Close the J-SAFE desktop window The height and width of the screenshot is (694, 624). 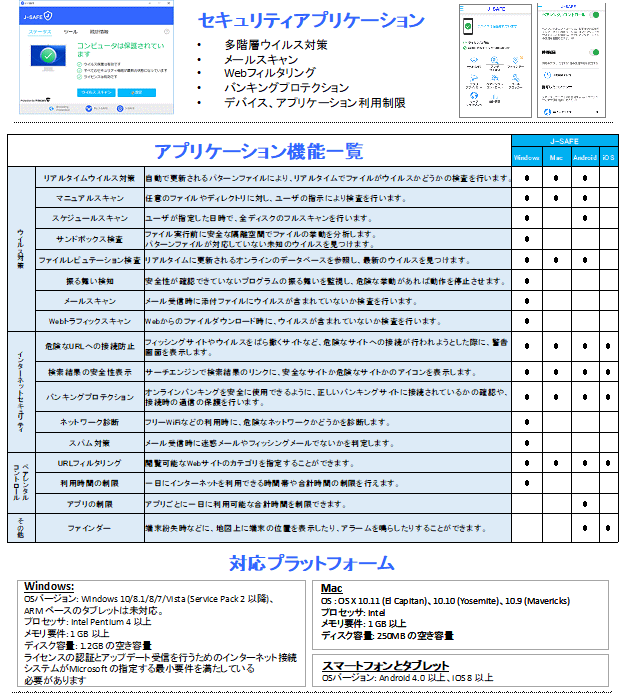pyautogui.click(x=169, y=3)
